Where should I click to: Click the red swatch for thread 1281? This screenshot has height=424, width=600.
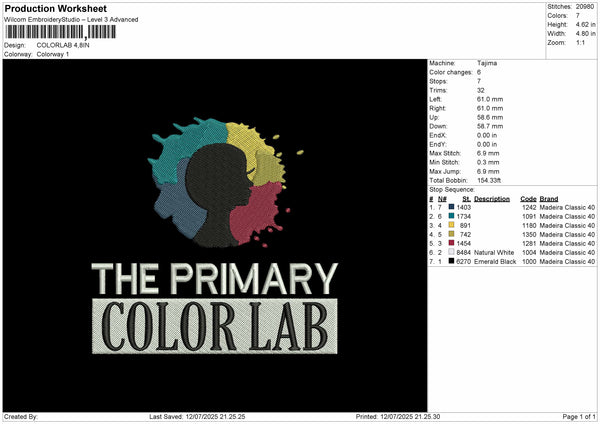[x=452, y=243]
